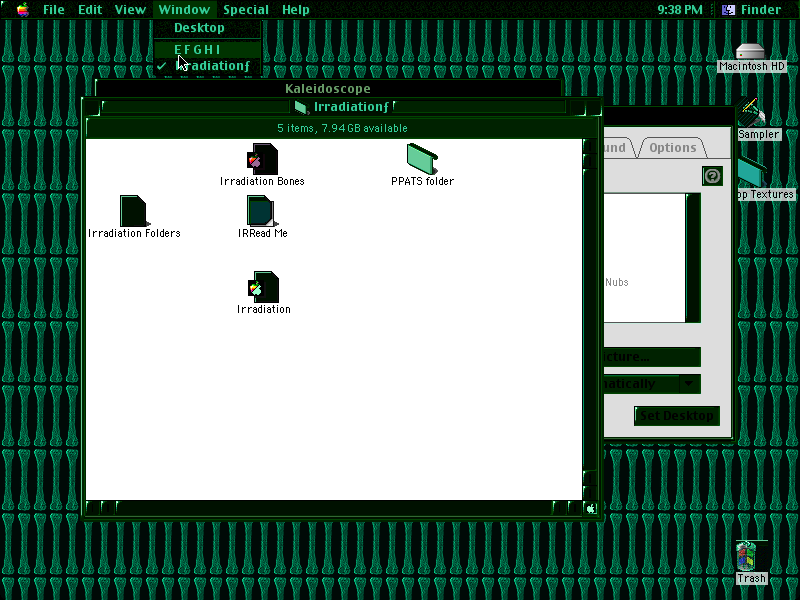The height and width of the screenshot is (600, 800).
Task: Click the folder proxy icon in Irradiationƒ title bar
Action: coord(302,107)
